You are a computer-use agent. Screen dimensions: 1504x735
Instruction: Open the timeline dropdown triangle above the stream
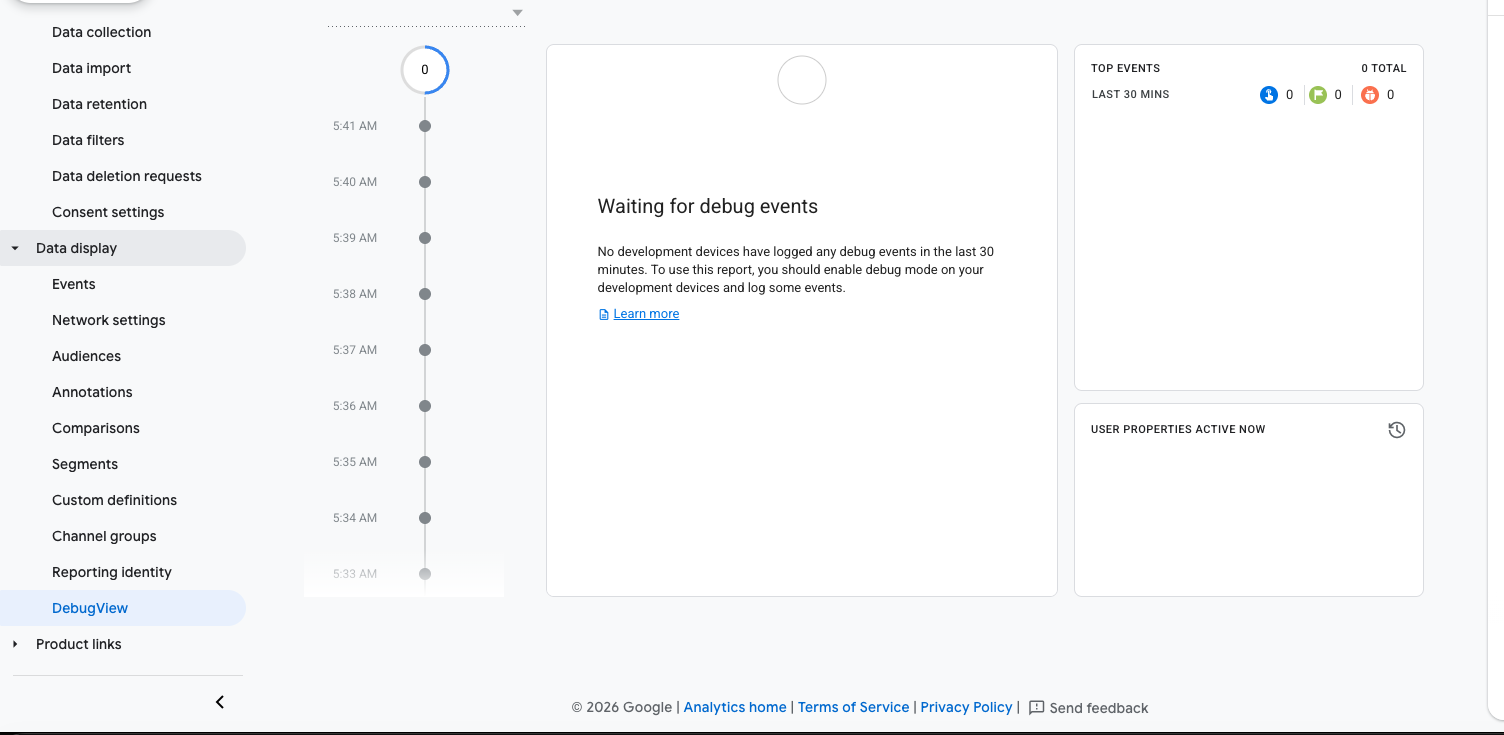pos(517,13)
